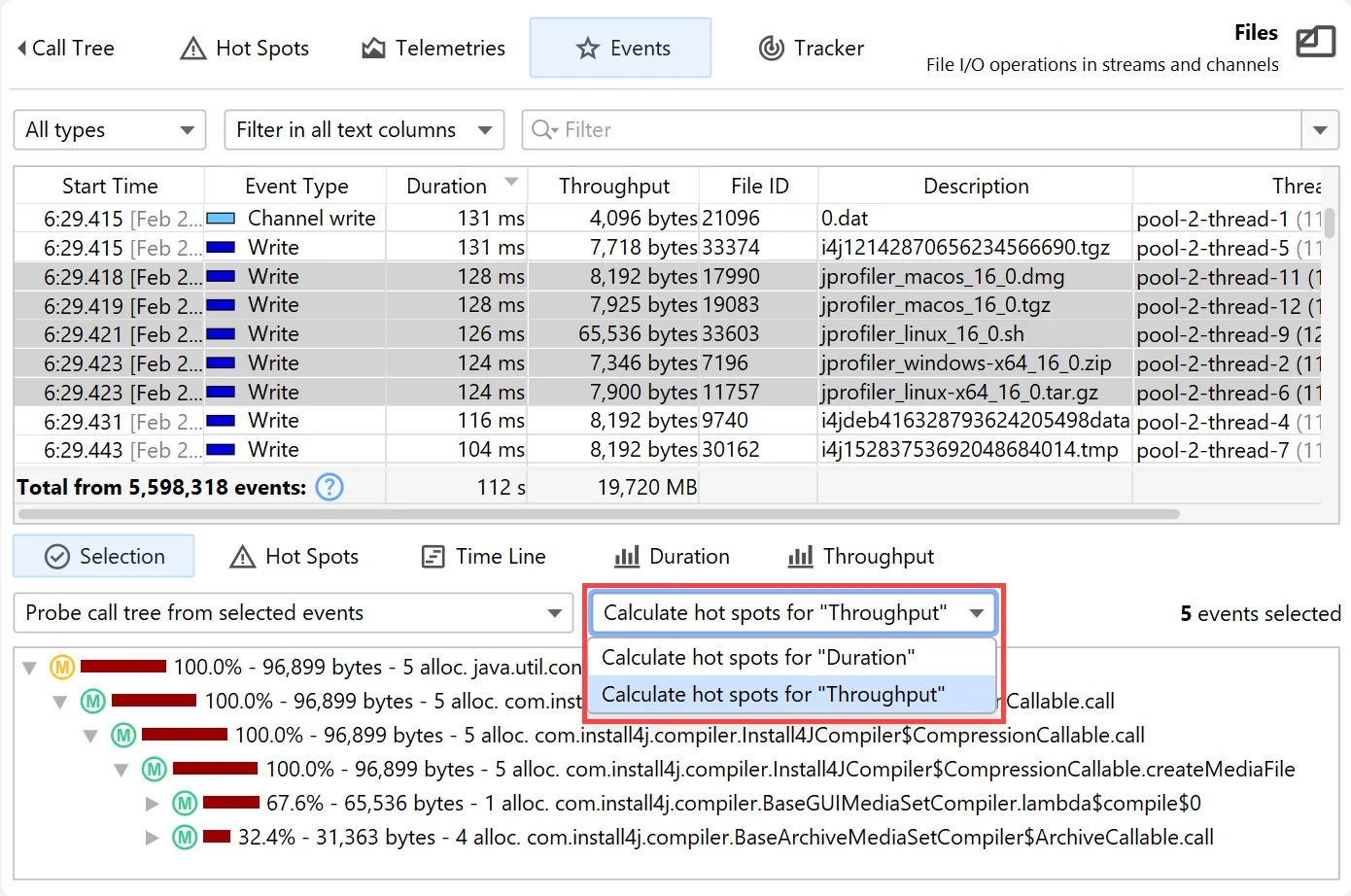Collapse the root java.util.con tree node
The height and width of the screenshot is (896, 1351).
30,668
